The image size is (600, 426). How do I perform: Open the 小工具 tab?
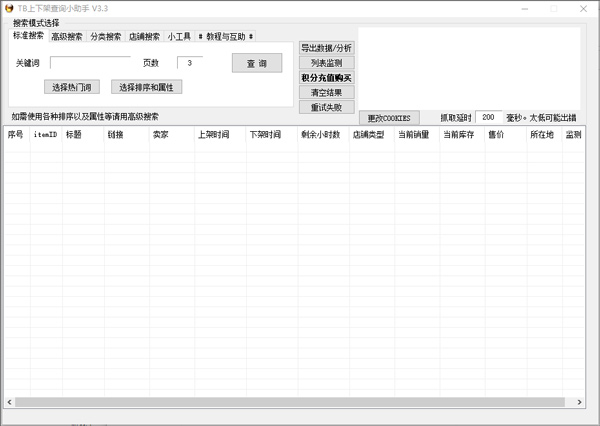(179, 37)
